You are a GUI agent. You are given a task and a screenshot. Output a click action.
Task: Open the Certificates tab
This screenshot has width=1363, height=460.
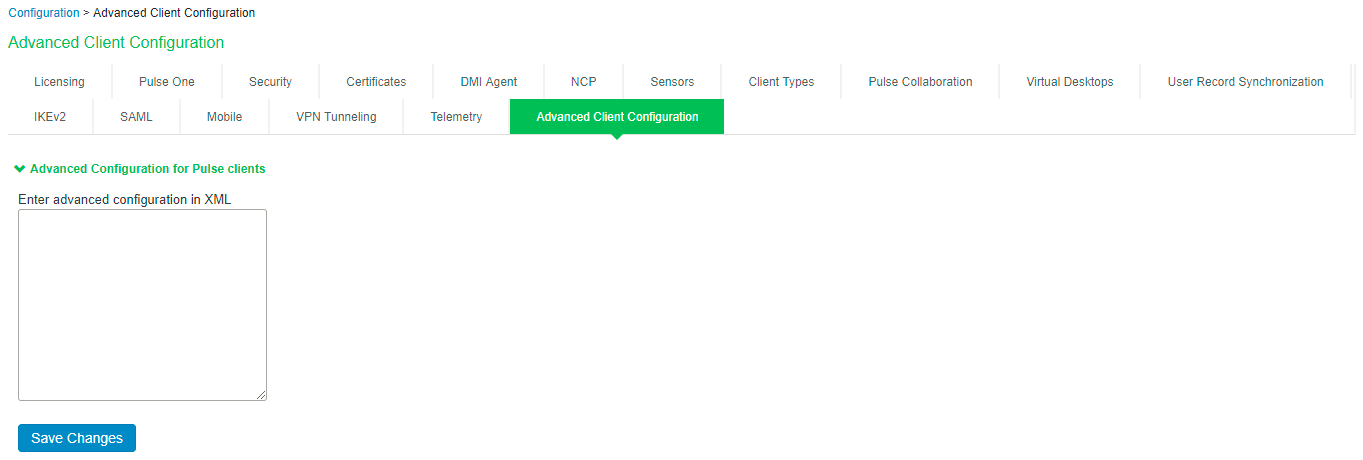[x=376, y=82]
